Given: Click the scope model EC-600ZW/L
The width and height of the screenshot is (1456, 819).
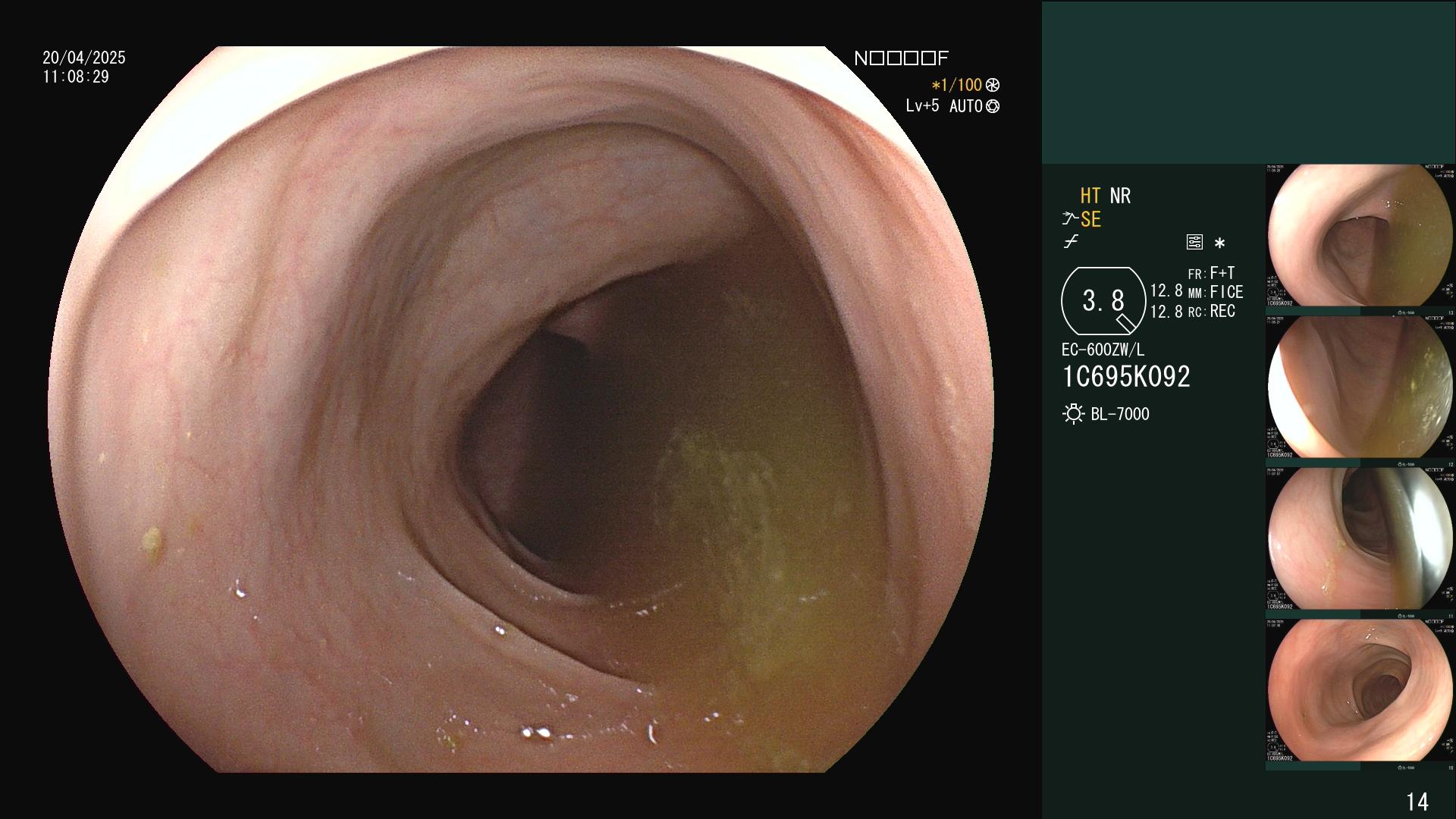Looking at the screenshot, I should tap(1103, 350).
